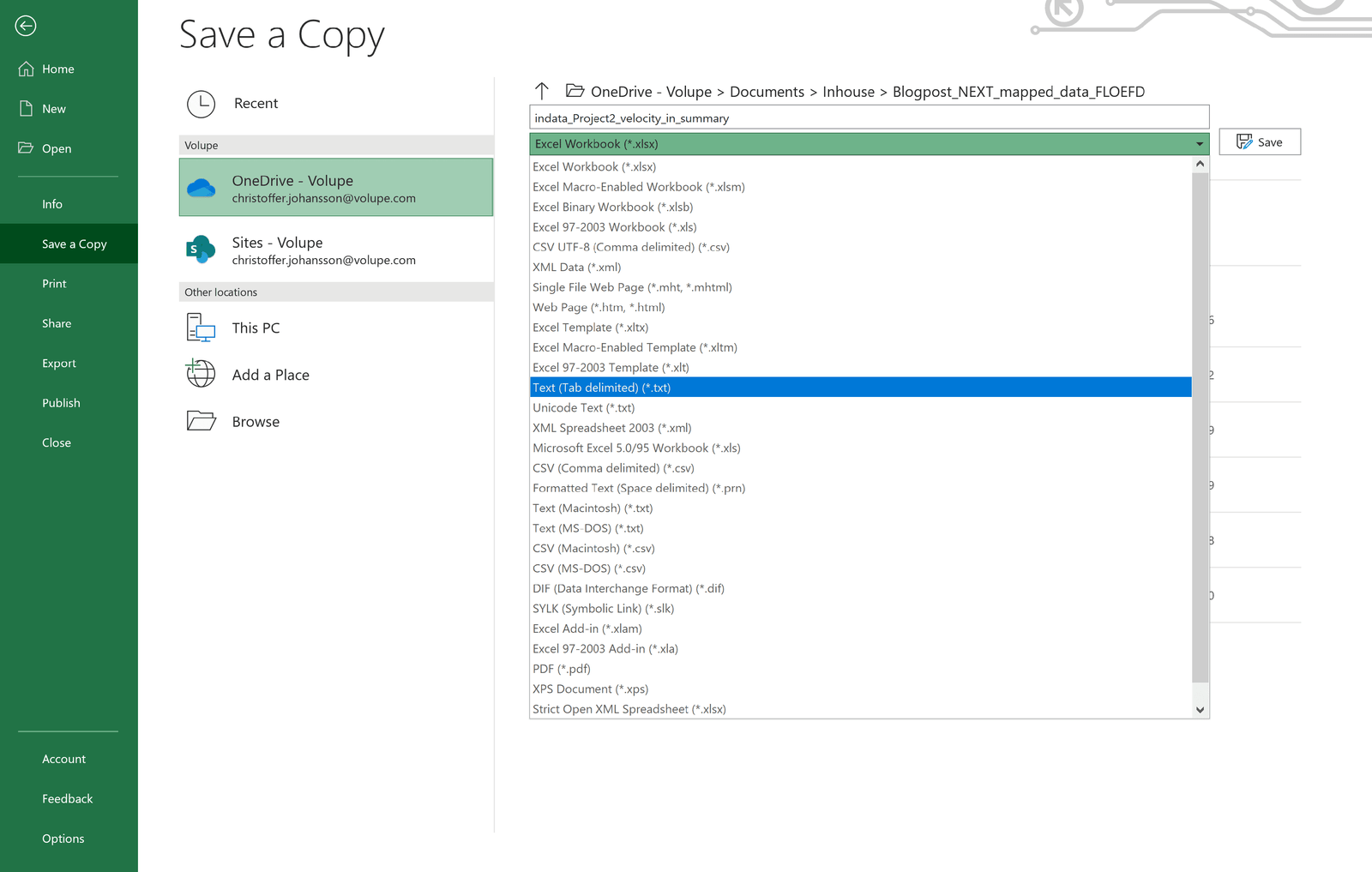Select SYLK (Symbolic Link) (*.slk)
Image resolution: width=1372 pixels, height=872 pixels.
pyautogui.click(x=861, y=608)
